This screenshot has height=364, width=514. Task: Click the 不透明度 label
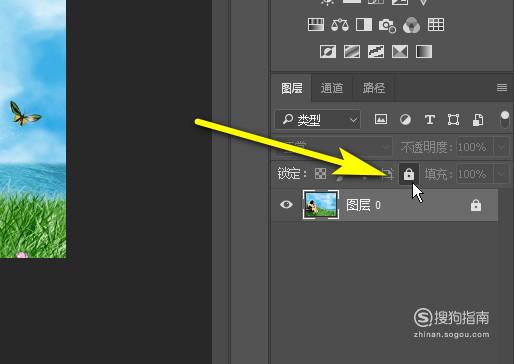click(426, 147)
